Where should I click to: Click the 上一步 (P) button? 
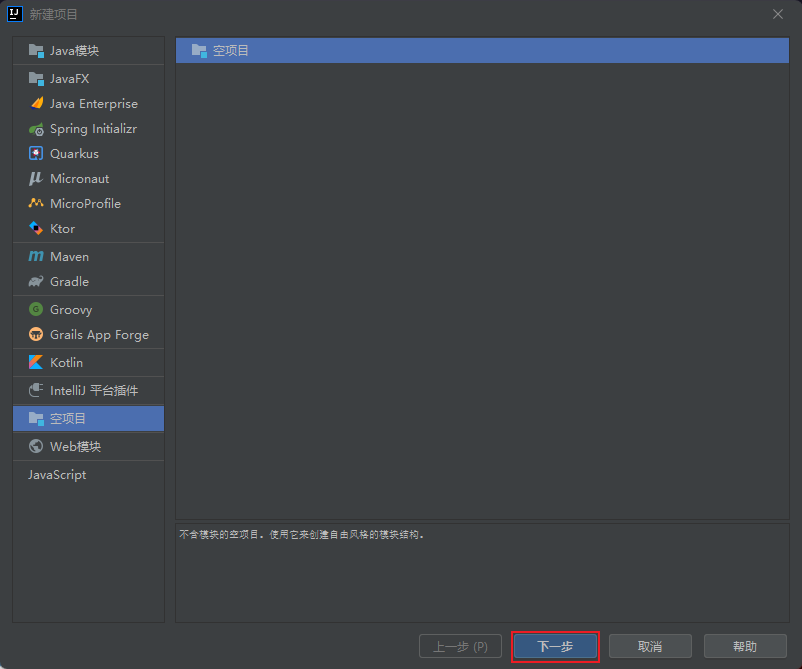click(x=460, y=646)
